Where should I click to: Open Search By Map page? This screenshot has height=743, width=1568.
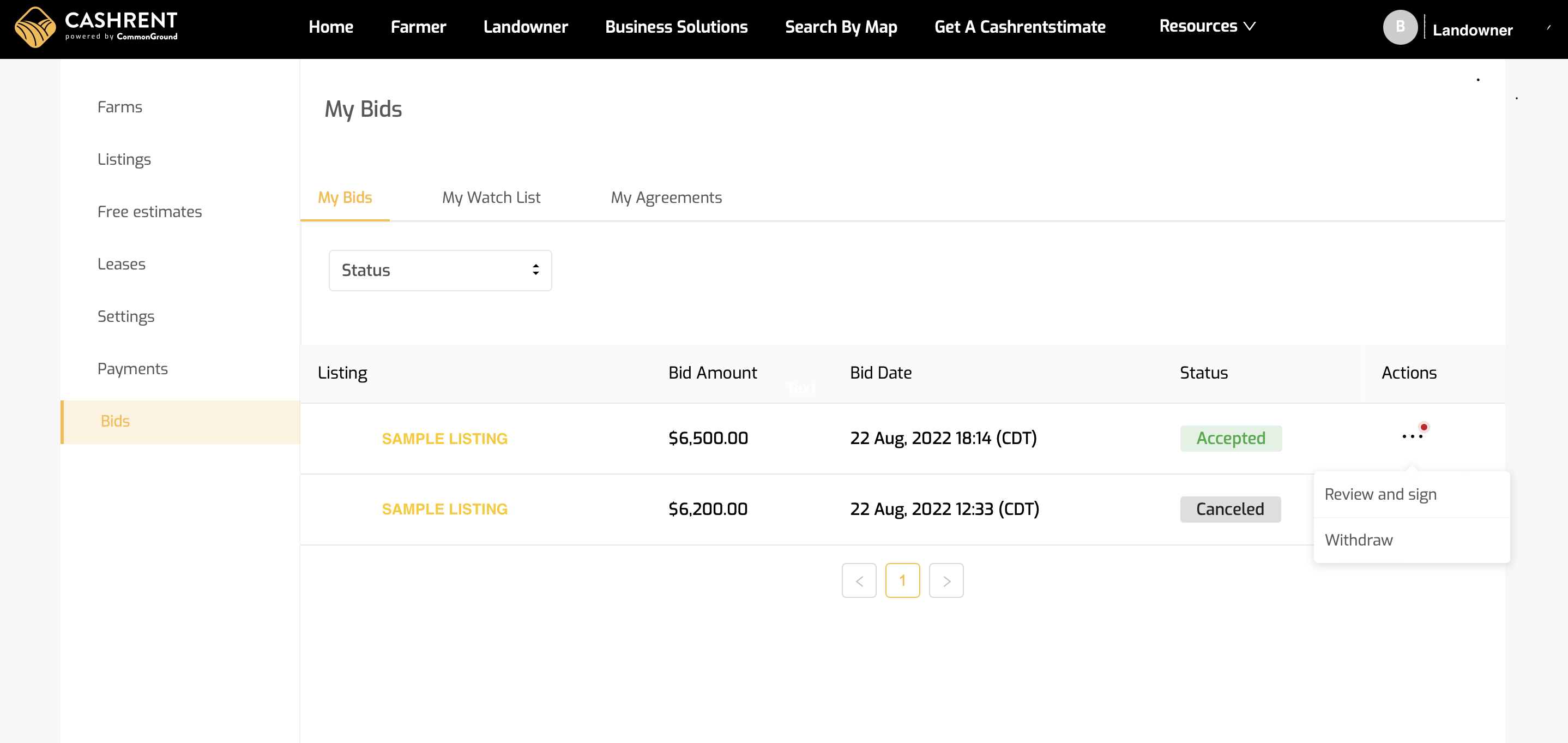841,27
